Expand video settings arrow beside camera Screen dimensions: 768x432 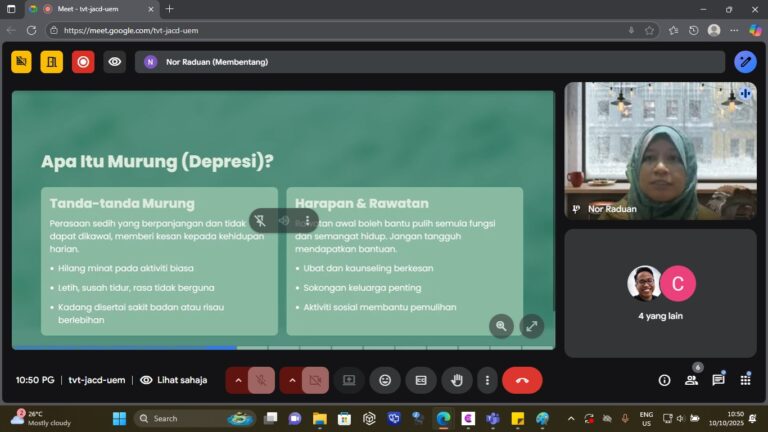[292, 380]
